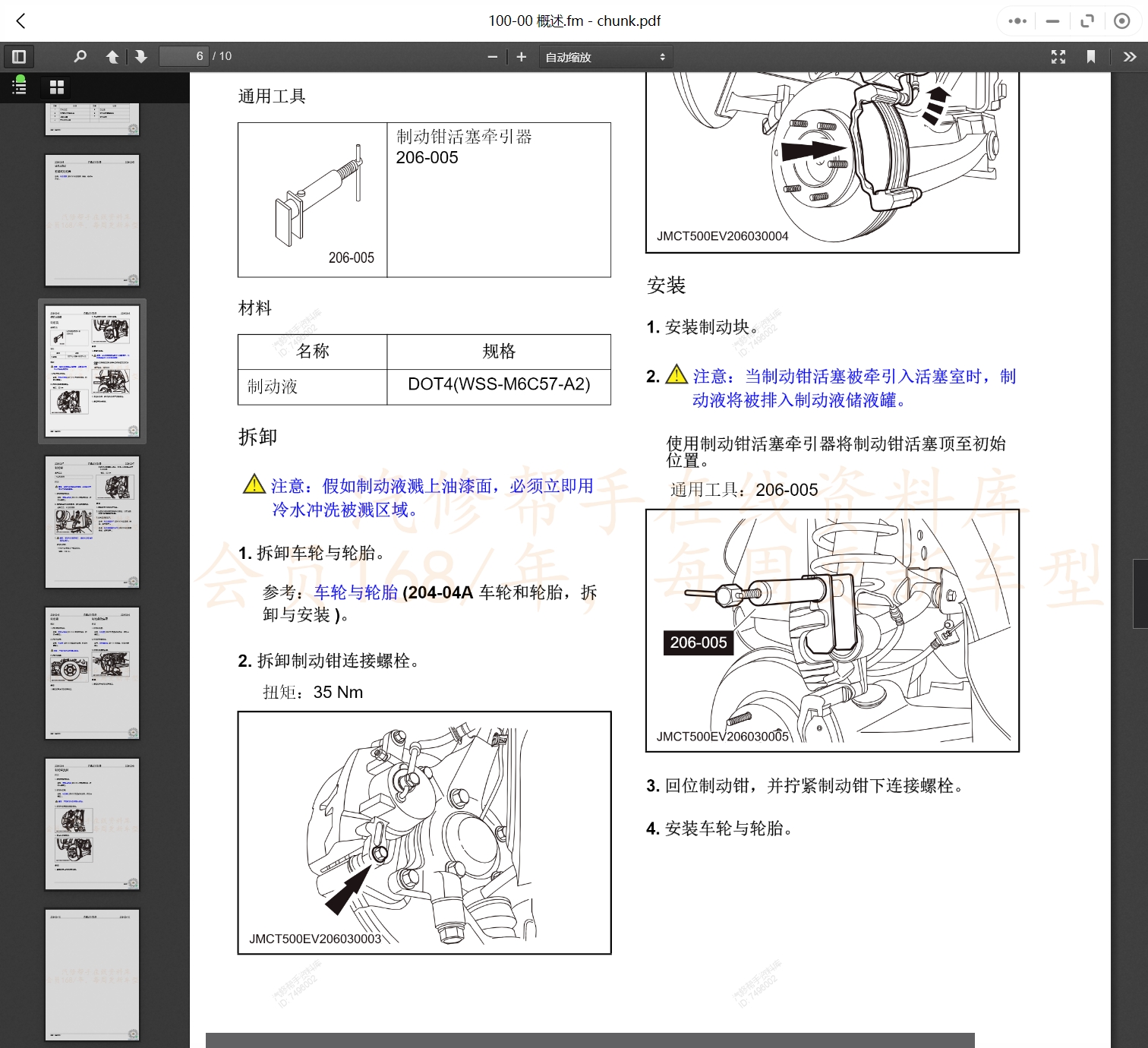
Task: Switch to page thumbnails view
Action: (x=56, y=87)
